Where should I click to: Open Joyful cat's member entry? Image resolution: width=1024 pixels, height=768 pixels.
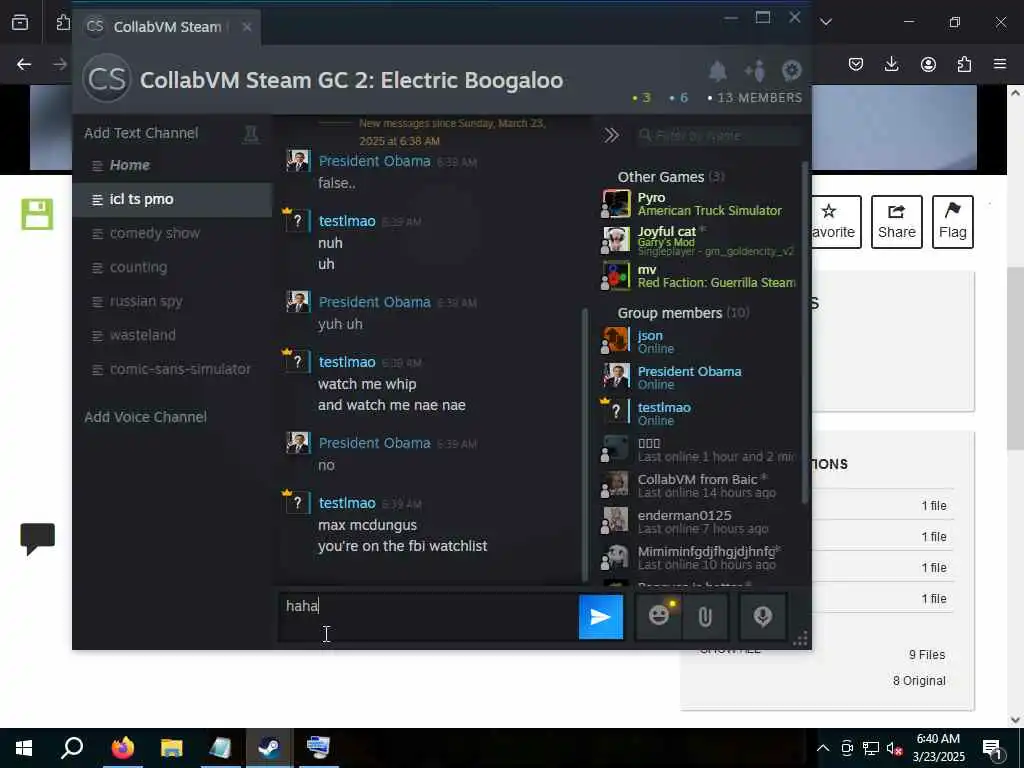[x=699, y=240]
